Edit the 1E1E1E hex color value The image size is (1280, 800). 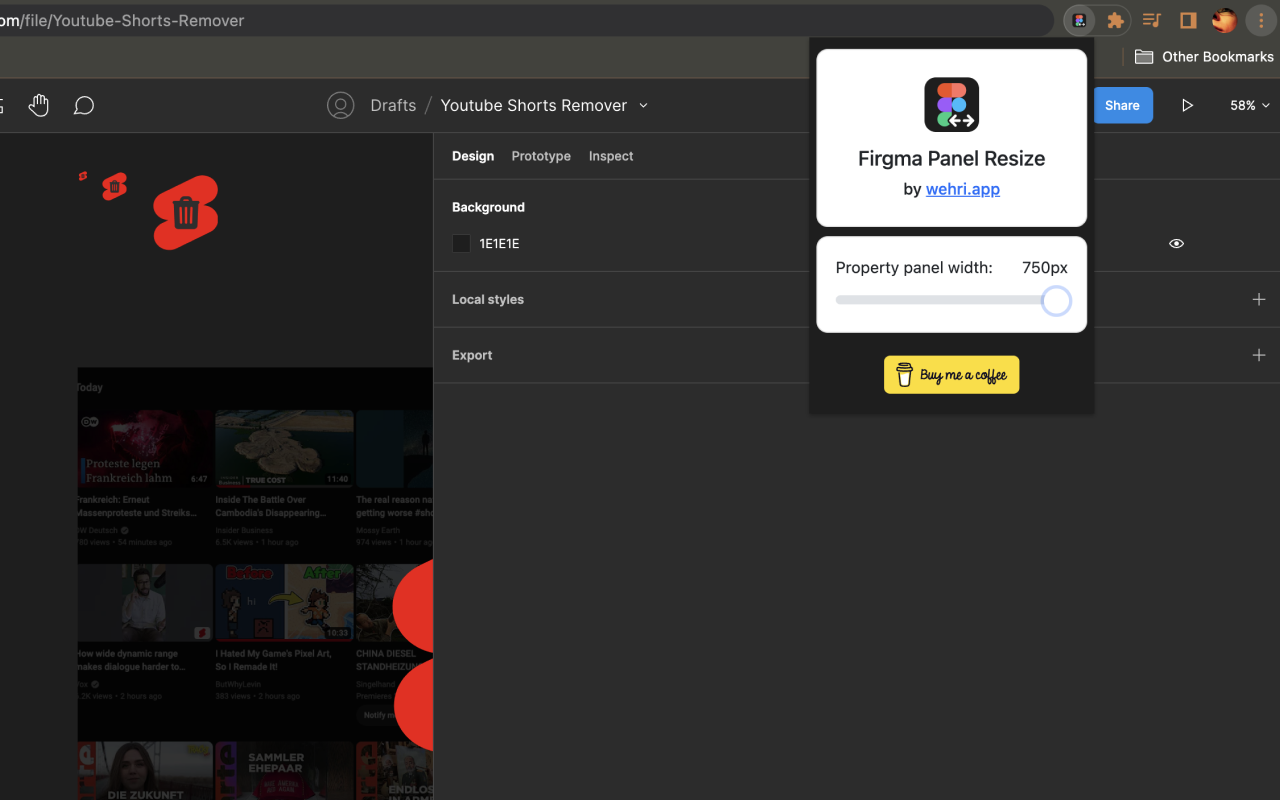[x=500, y=243]
